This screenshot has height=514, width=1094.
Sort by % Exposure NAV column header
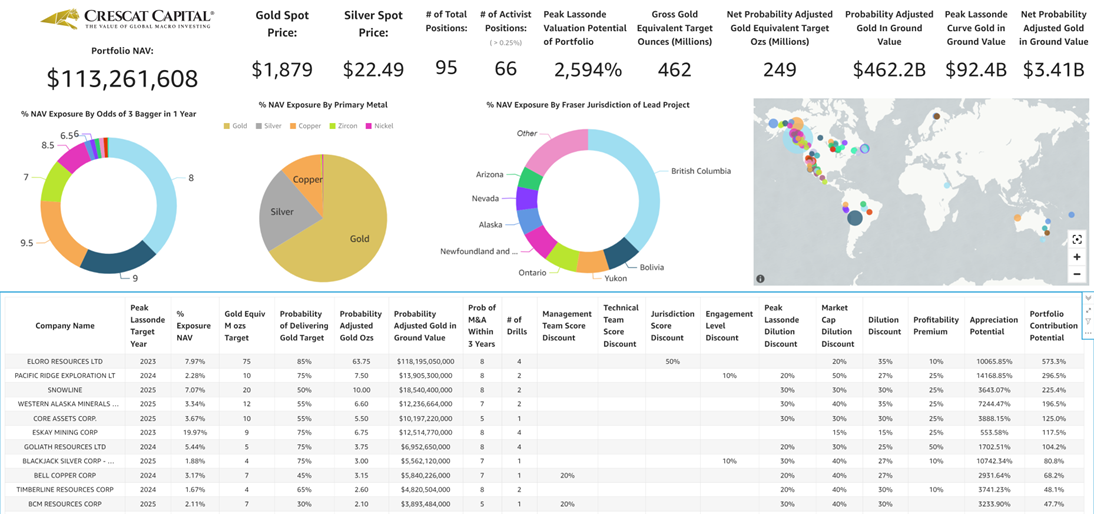coord(193,326)
